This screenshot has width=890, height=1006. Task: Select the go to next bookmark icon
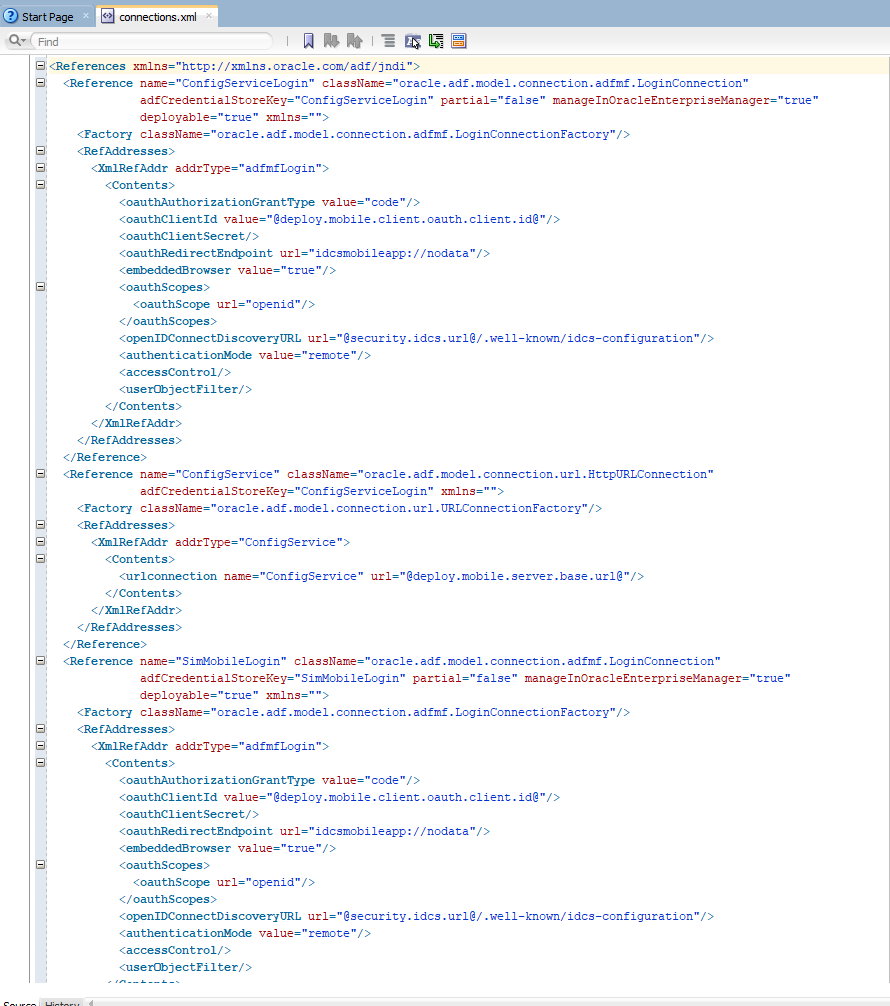tap(331, 40)
